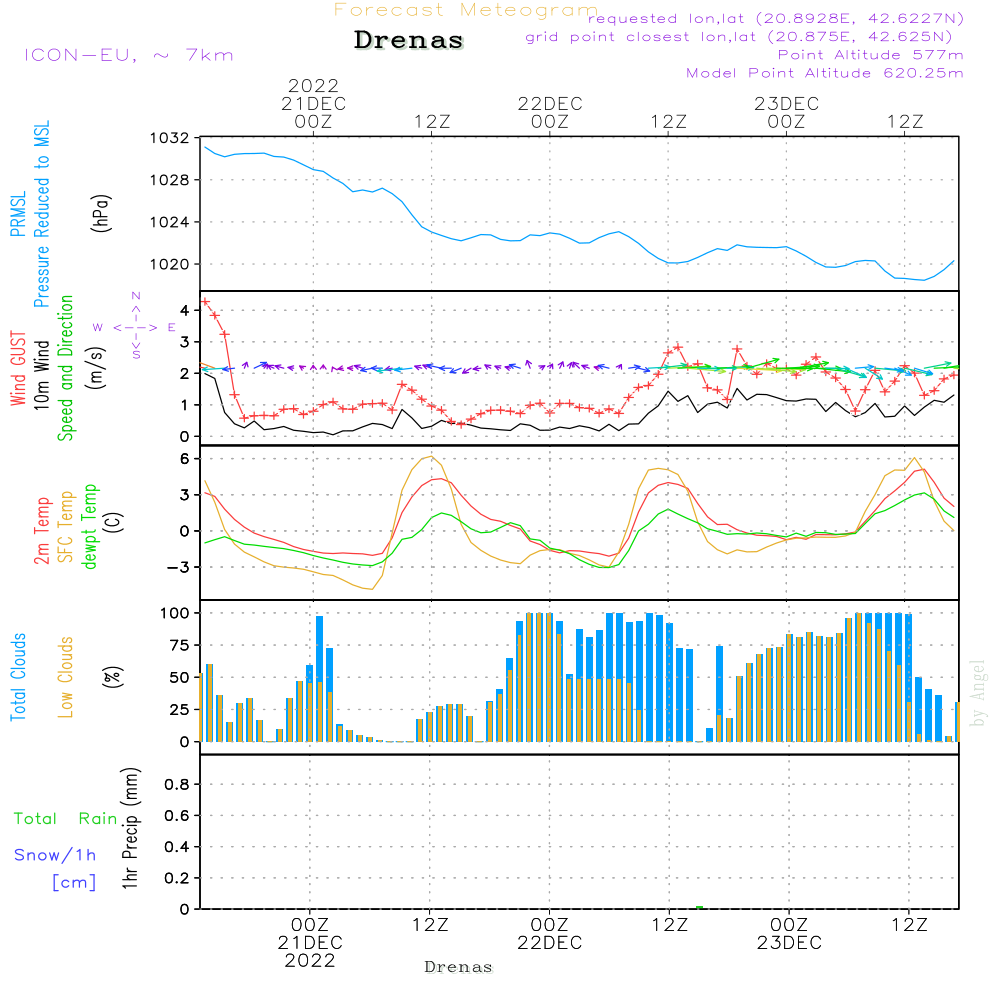Select the Forecast Meteogram heading

465,10
